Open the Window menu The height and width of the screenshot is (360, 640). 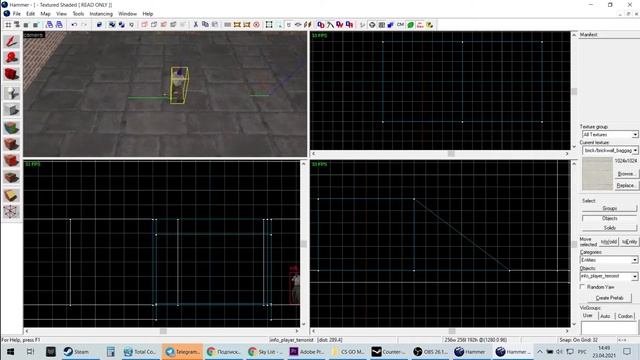click(x=127, y=14)
